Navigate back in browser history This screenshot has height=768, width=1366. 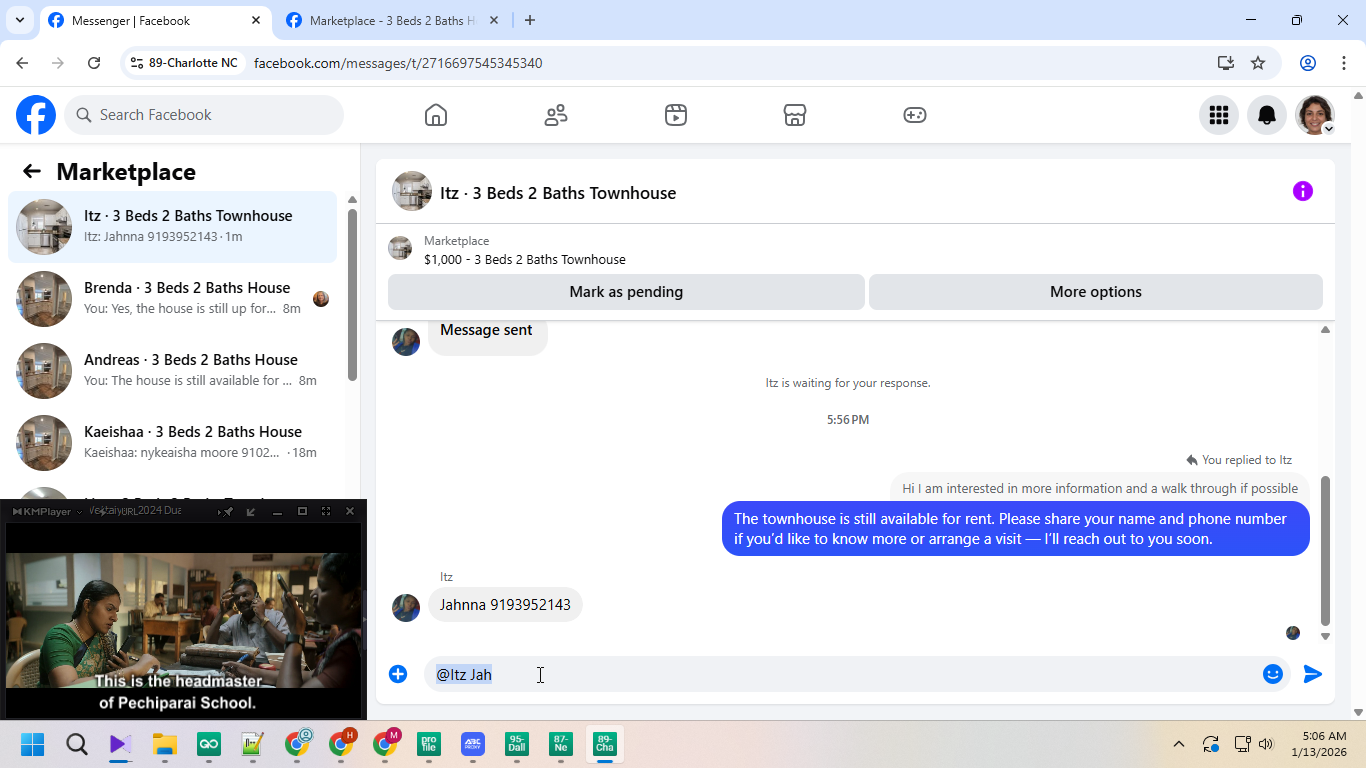(x=22, y=63)
